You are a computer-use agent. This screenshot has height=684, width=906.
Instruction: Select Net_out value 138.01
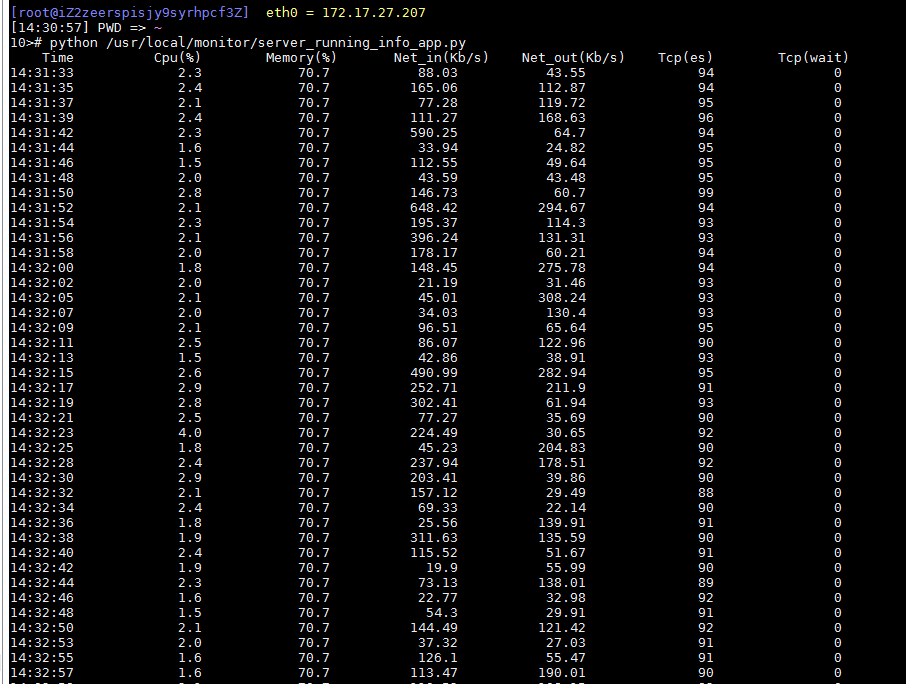[x=562, y=583]
